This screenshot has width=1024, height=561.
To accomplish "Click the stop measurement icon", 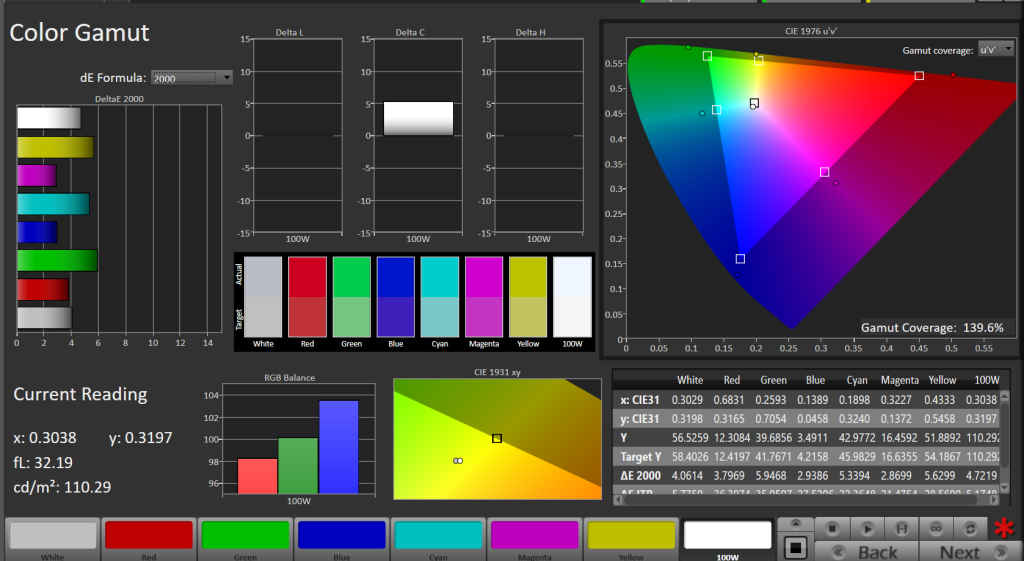I will pyautogui.click(x=831, y=527).
